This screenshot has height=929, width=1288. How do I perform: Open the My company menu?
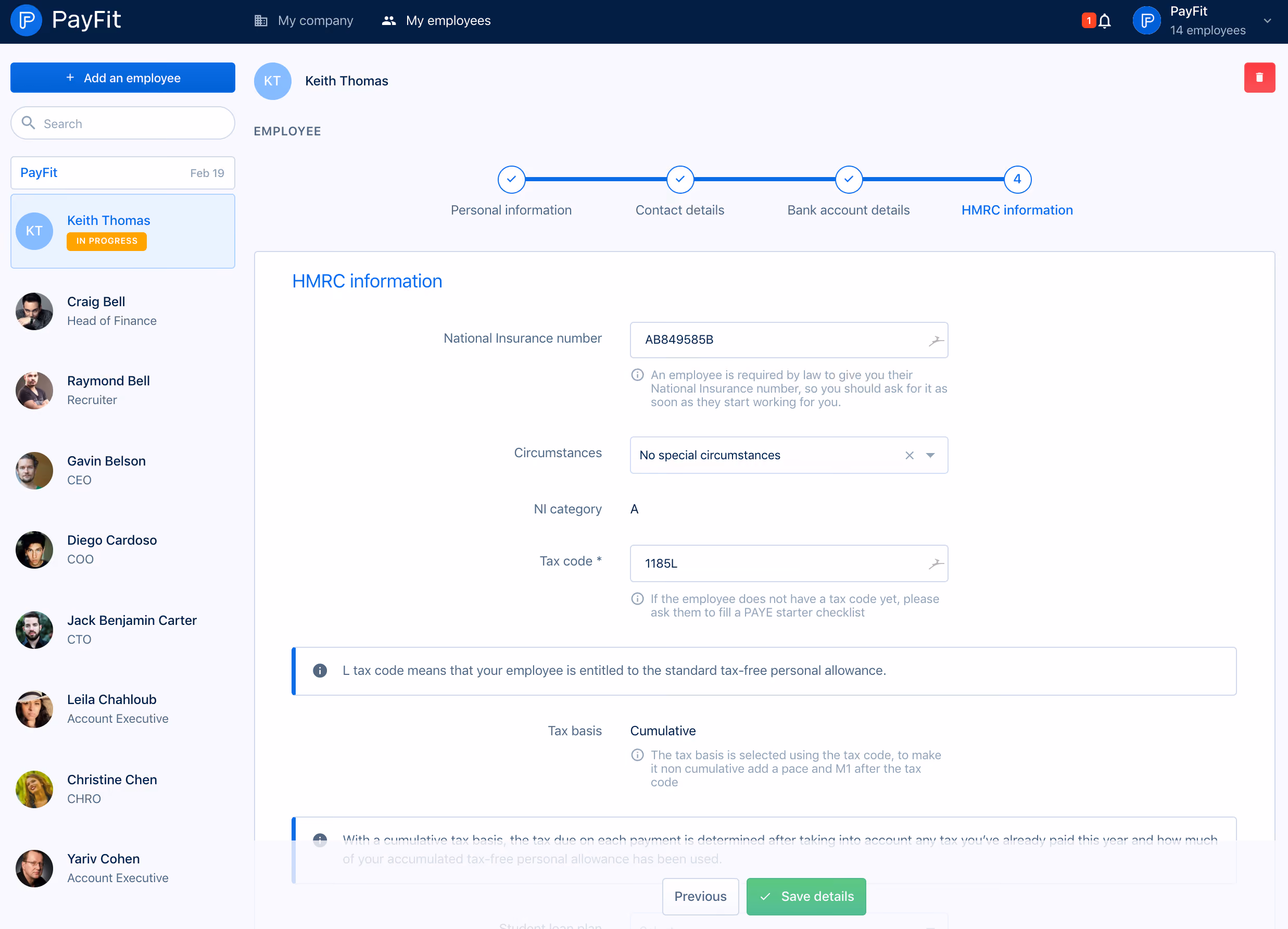click(304, 20)
